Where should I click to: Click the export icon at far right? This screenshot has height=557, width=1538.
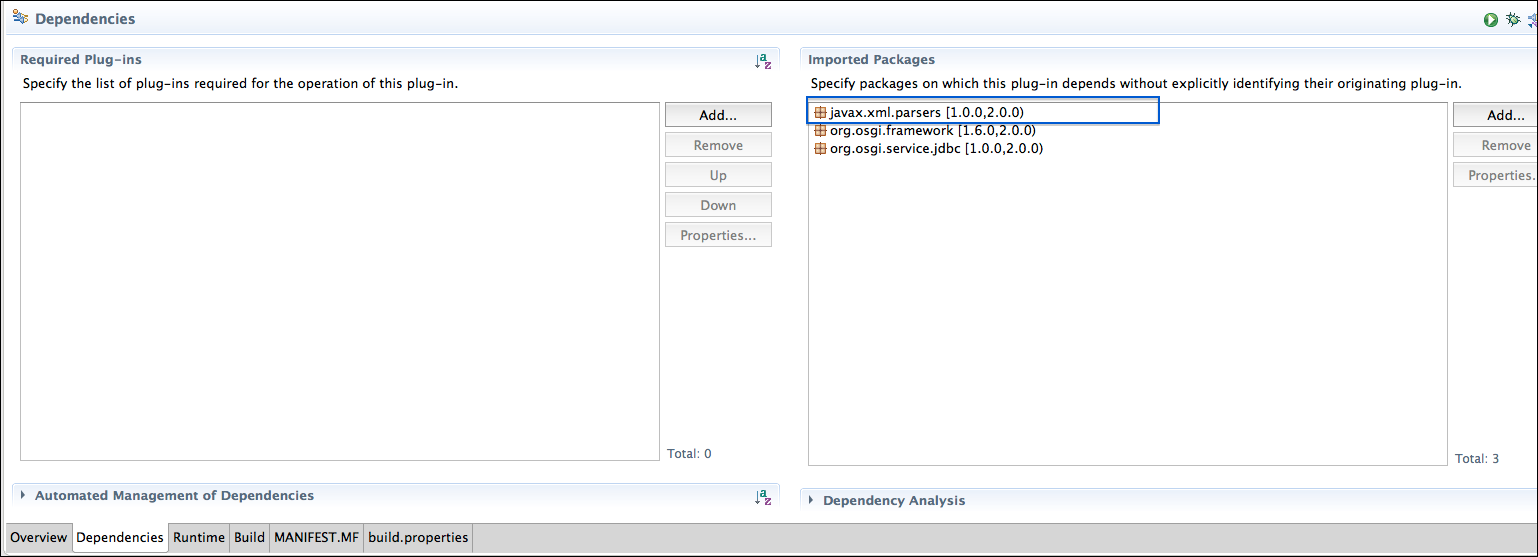(x=1533, y=19)
